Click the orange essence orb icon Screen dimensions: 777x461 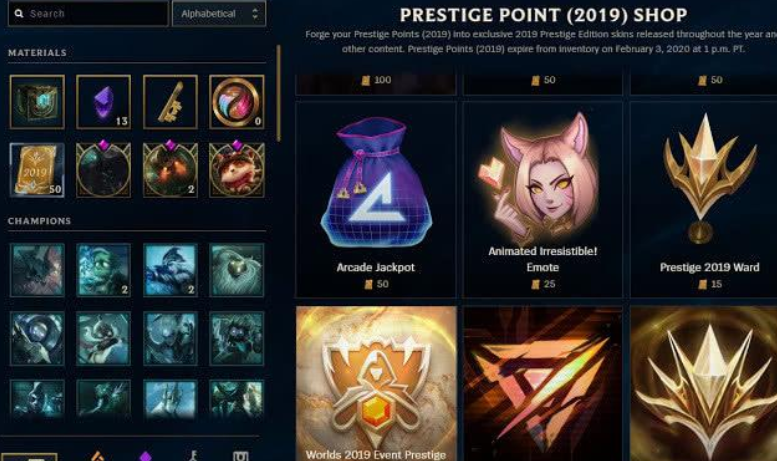(236, 102)
